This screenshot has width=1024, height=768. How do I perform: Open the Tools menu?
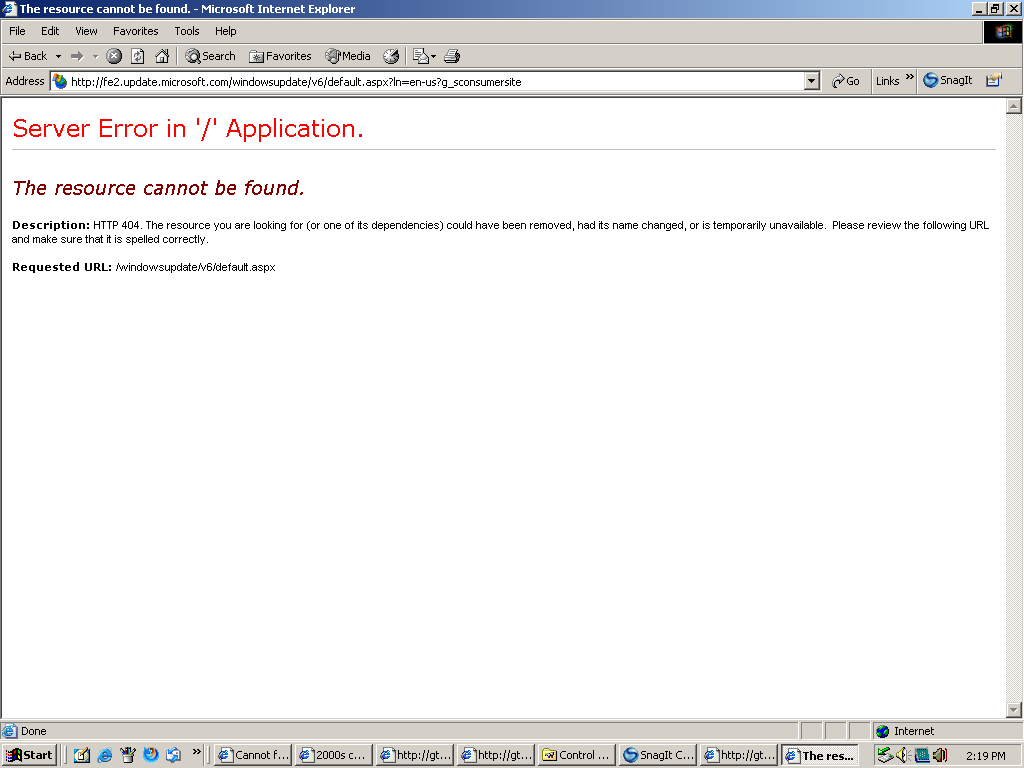[186, 31]
